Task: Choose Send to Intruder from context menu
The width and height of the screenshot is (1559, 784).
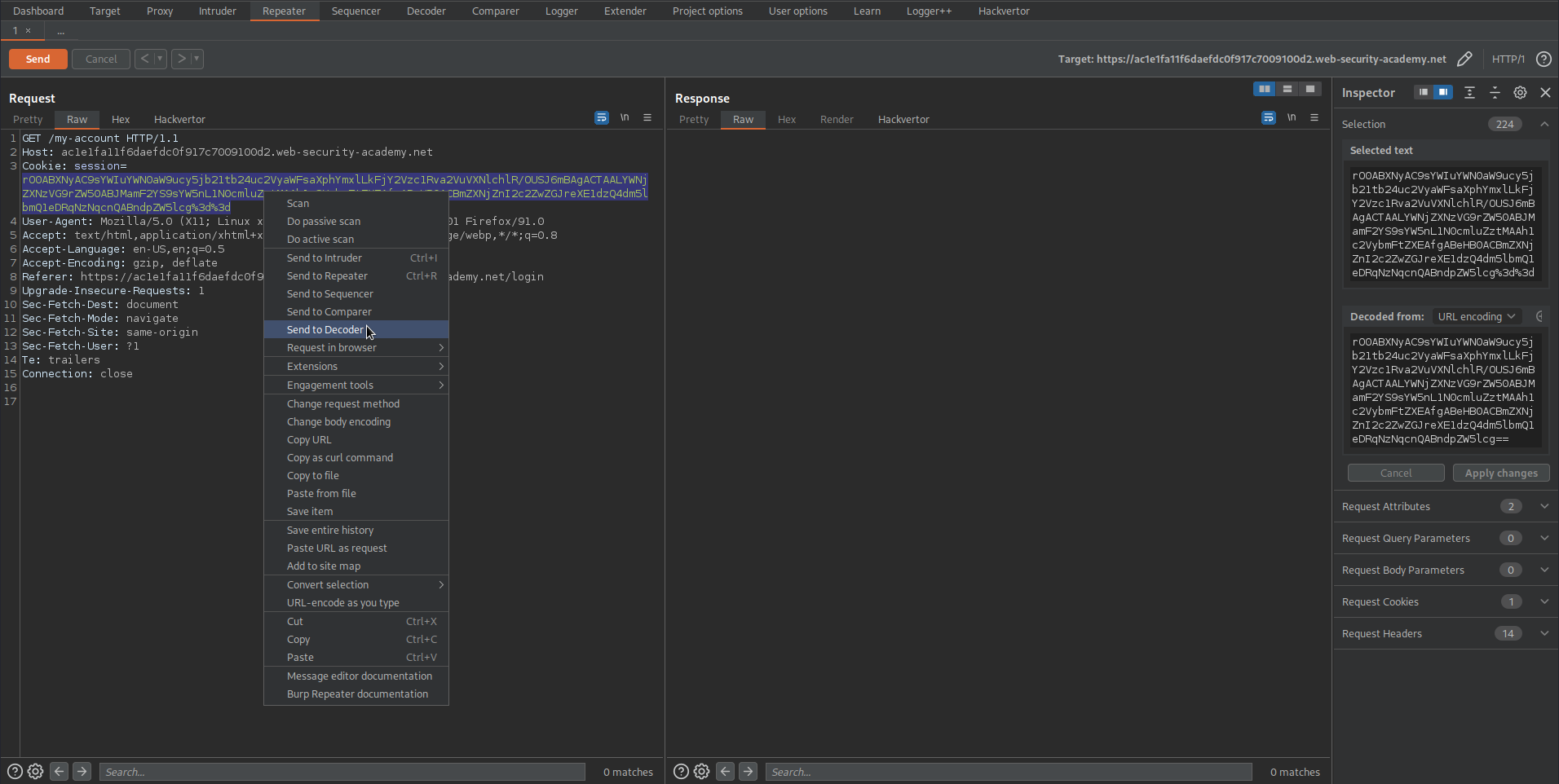Action: click(x=356, y=258)
